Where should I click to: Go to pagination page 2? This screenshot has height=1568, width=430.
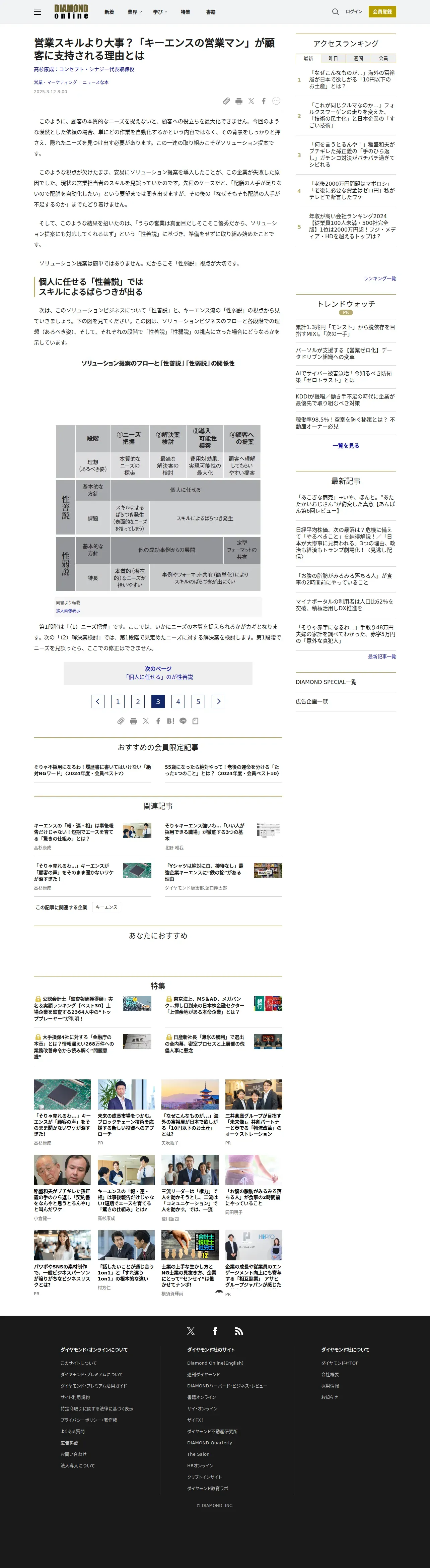click(138, 701)
